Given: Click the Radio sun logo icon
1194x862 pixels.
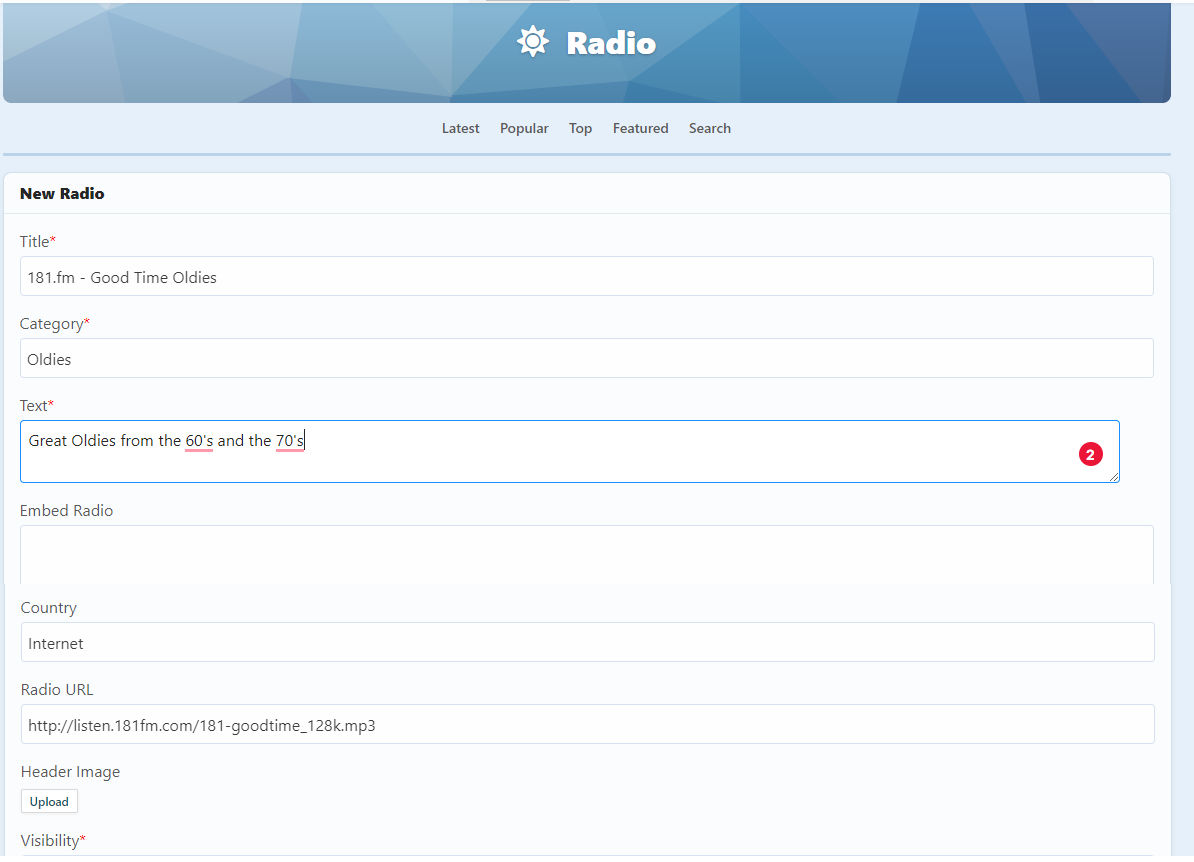Looking at the screenshot, I should [532, 42].
